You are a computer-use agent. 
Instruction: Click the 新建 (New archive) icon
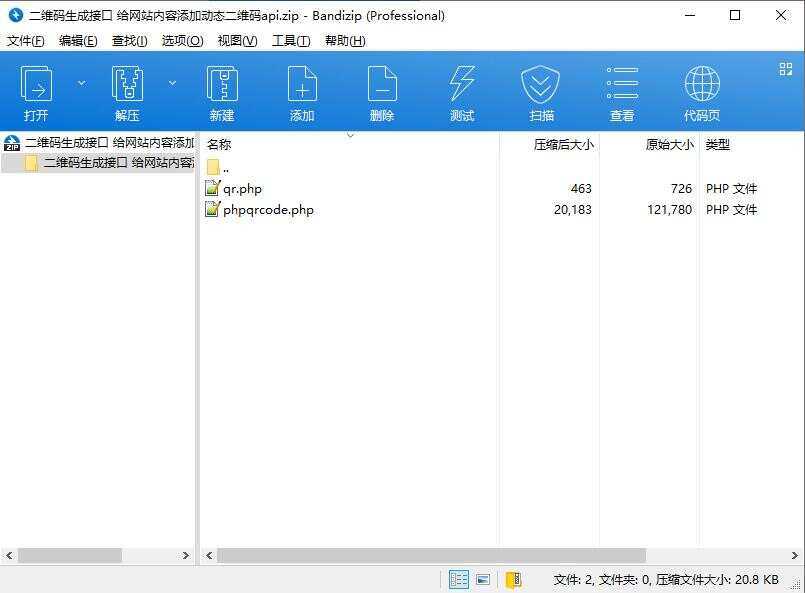[221, 90]
